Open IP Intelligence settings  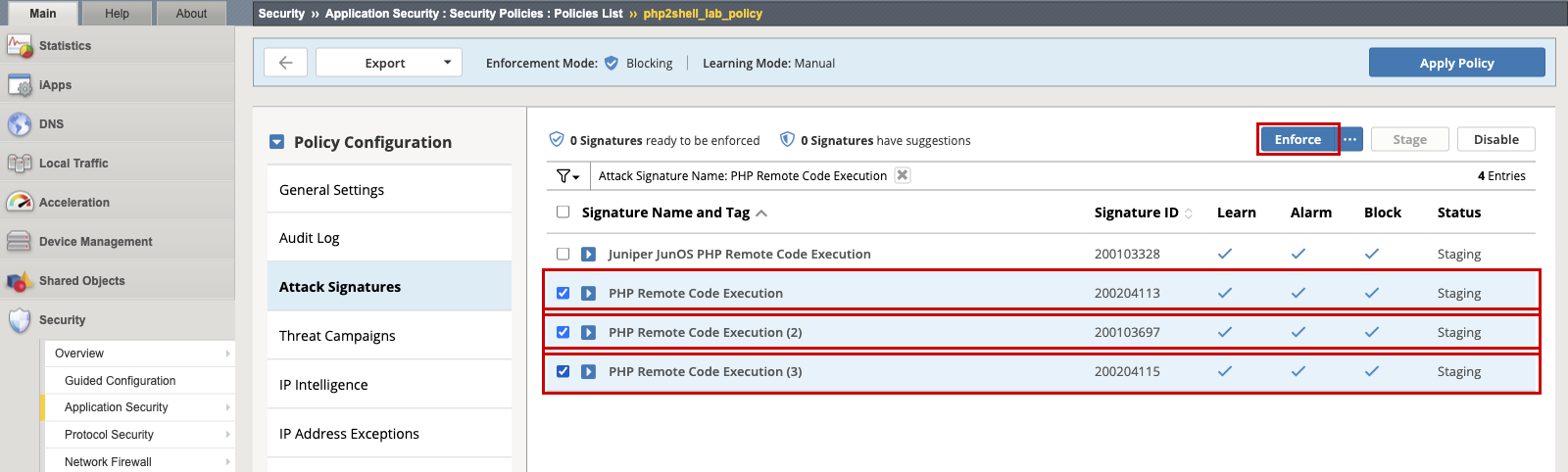389,384
